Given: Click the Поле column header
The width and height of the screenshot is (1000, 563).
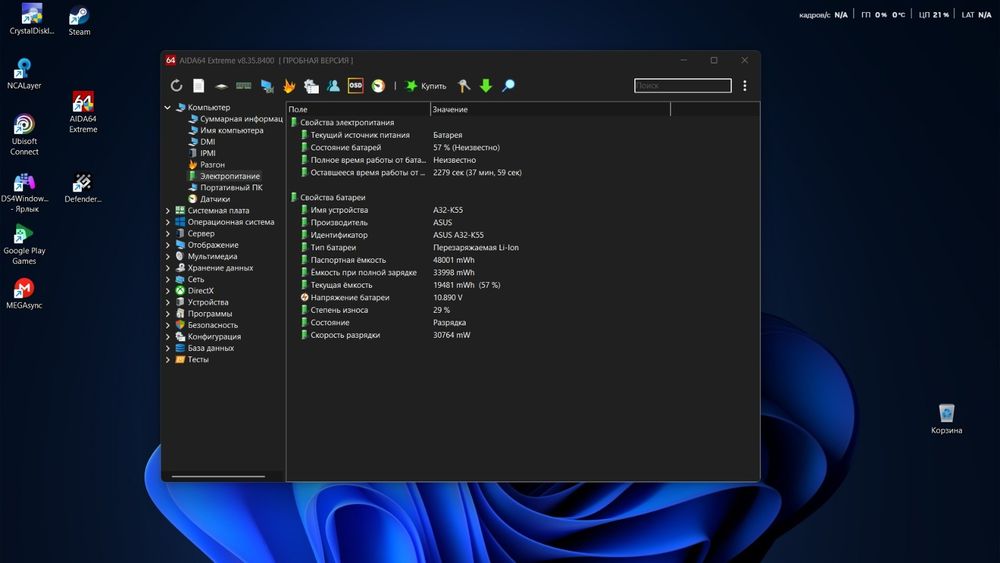Looking at the screenshot, I should tap(358, 109).
